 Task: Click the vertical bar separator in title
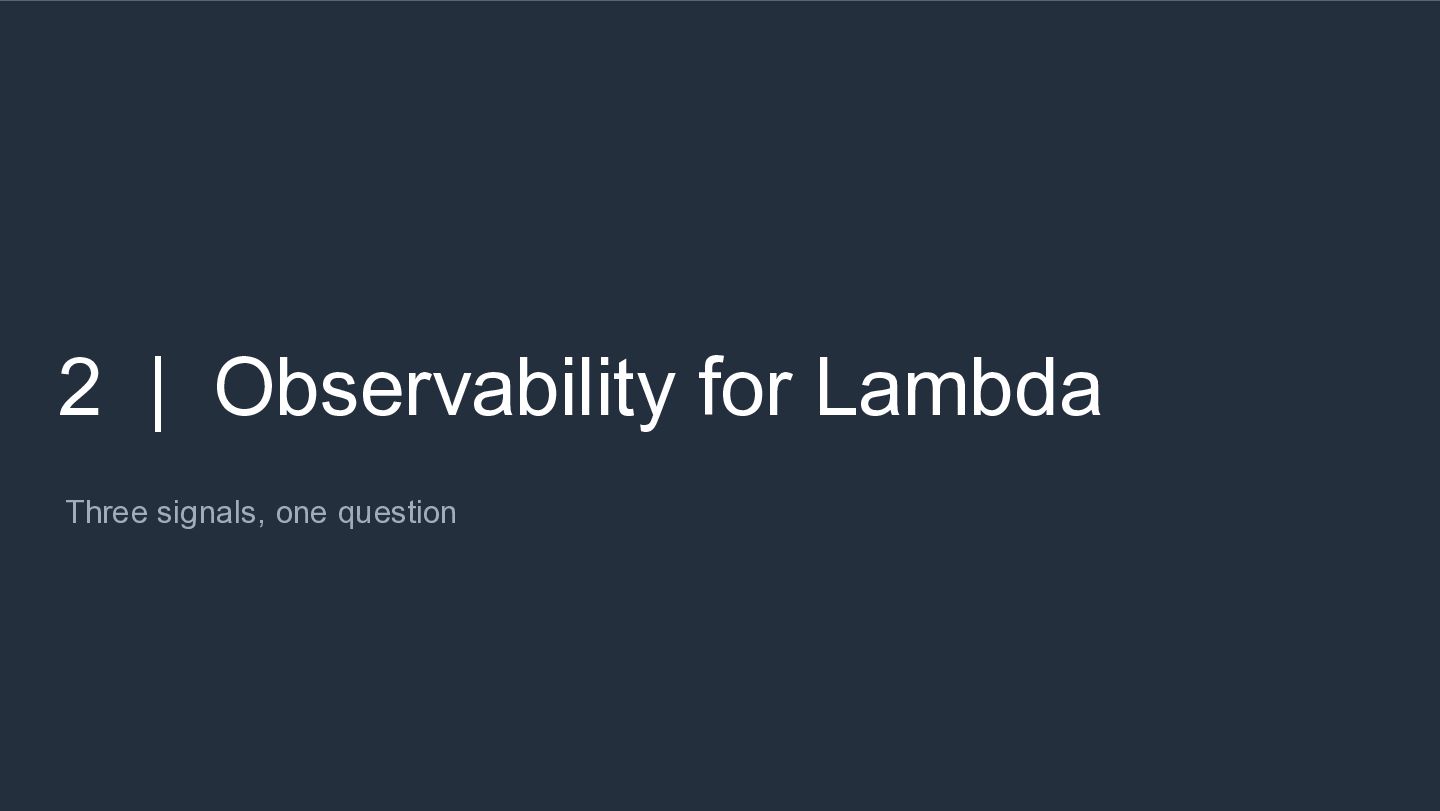tap(157, 391)
